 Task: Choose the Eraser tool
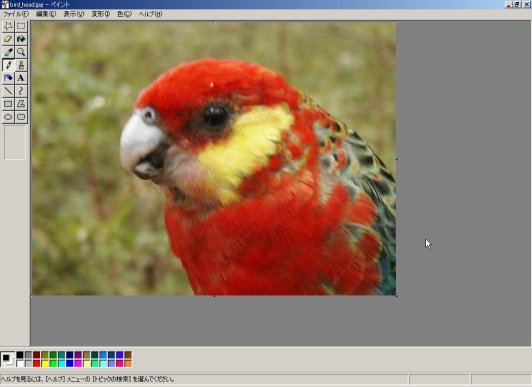(x=8, y=39)
